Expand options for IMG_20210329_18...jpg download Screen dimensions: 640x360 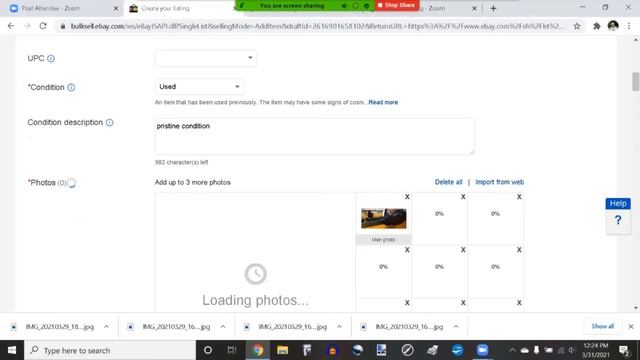[106, 327]
